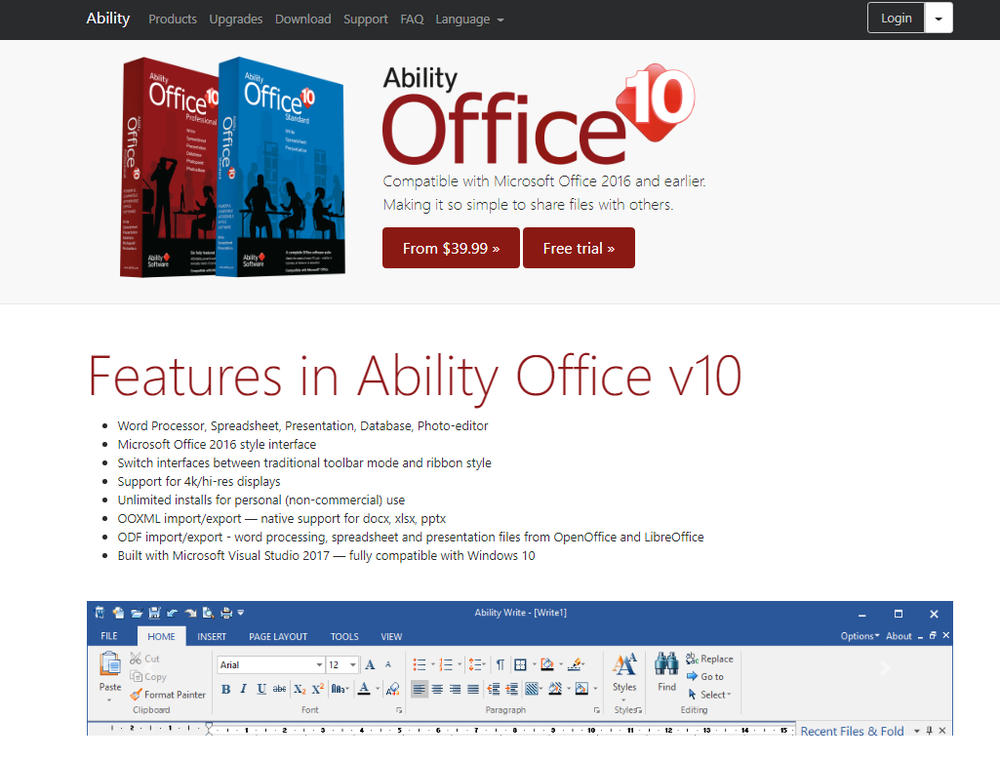
Task: Expand the Font dialog launcher
Action: (399, 710)
